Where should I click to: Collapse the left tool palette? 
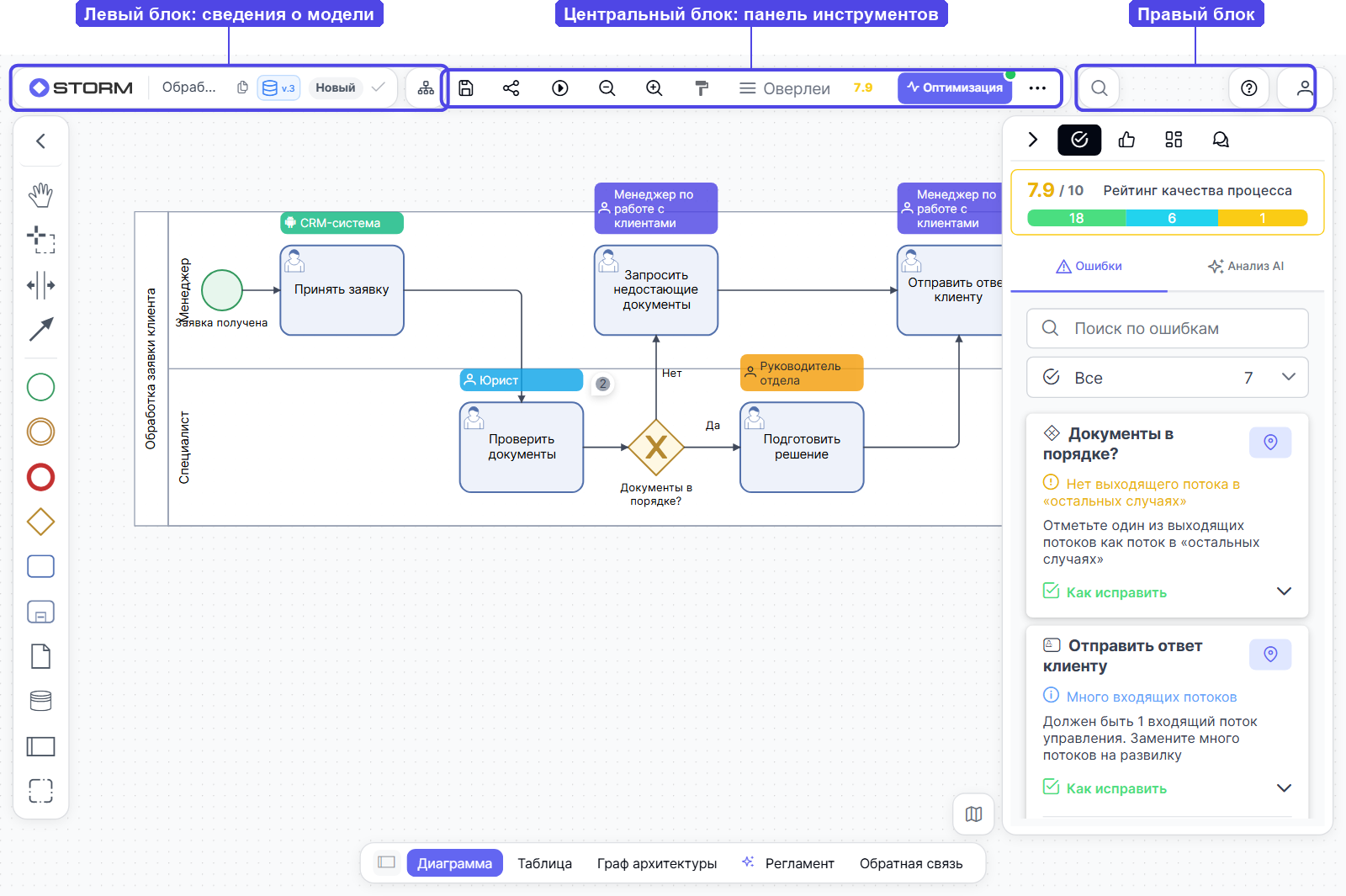pyautogui.click(x=40, y=141)
